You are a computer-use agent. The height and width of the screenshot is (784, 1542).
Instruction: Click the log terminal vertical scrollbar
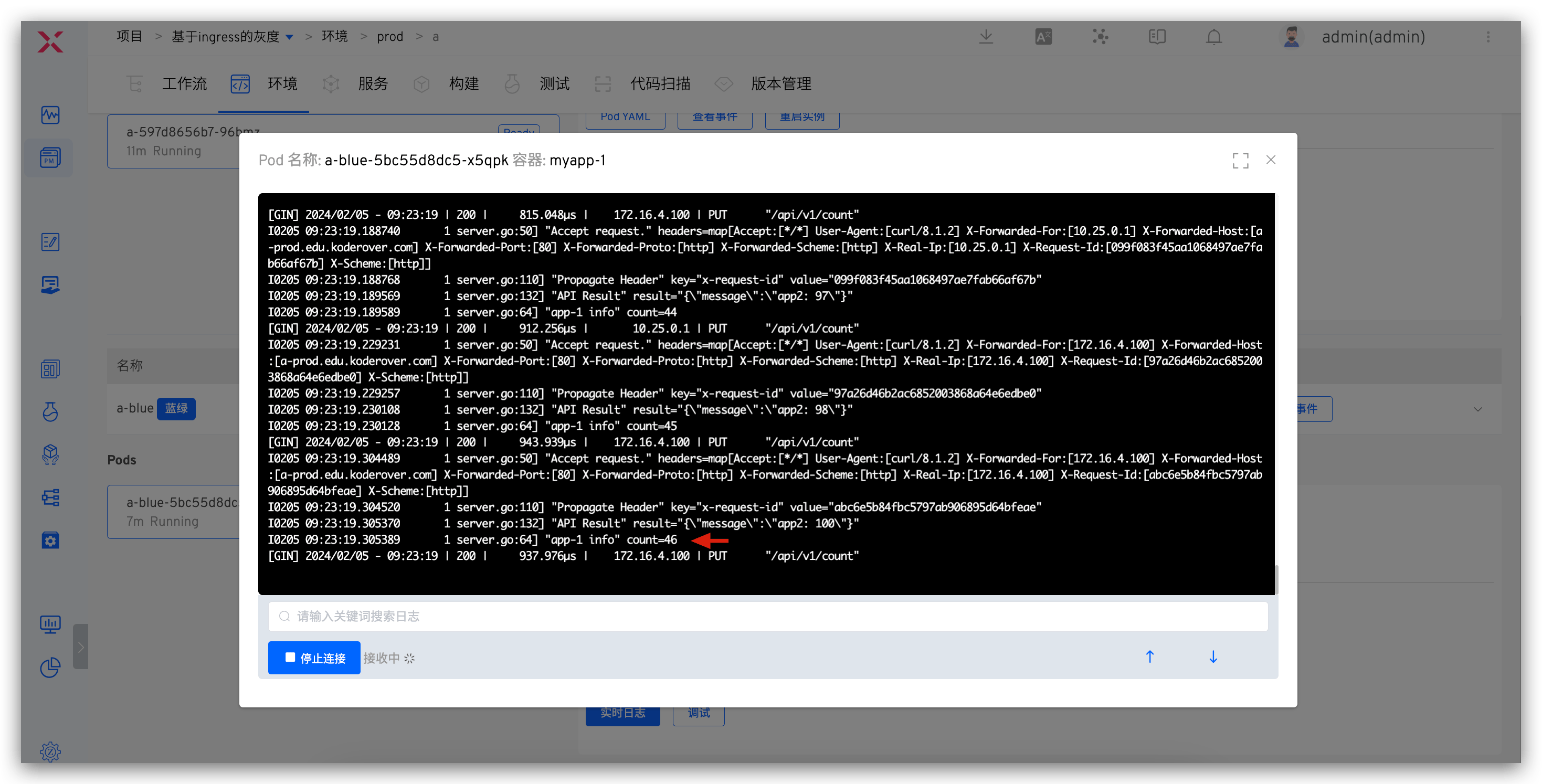point(1276,579)
